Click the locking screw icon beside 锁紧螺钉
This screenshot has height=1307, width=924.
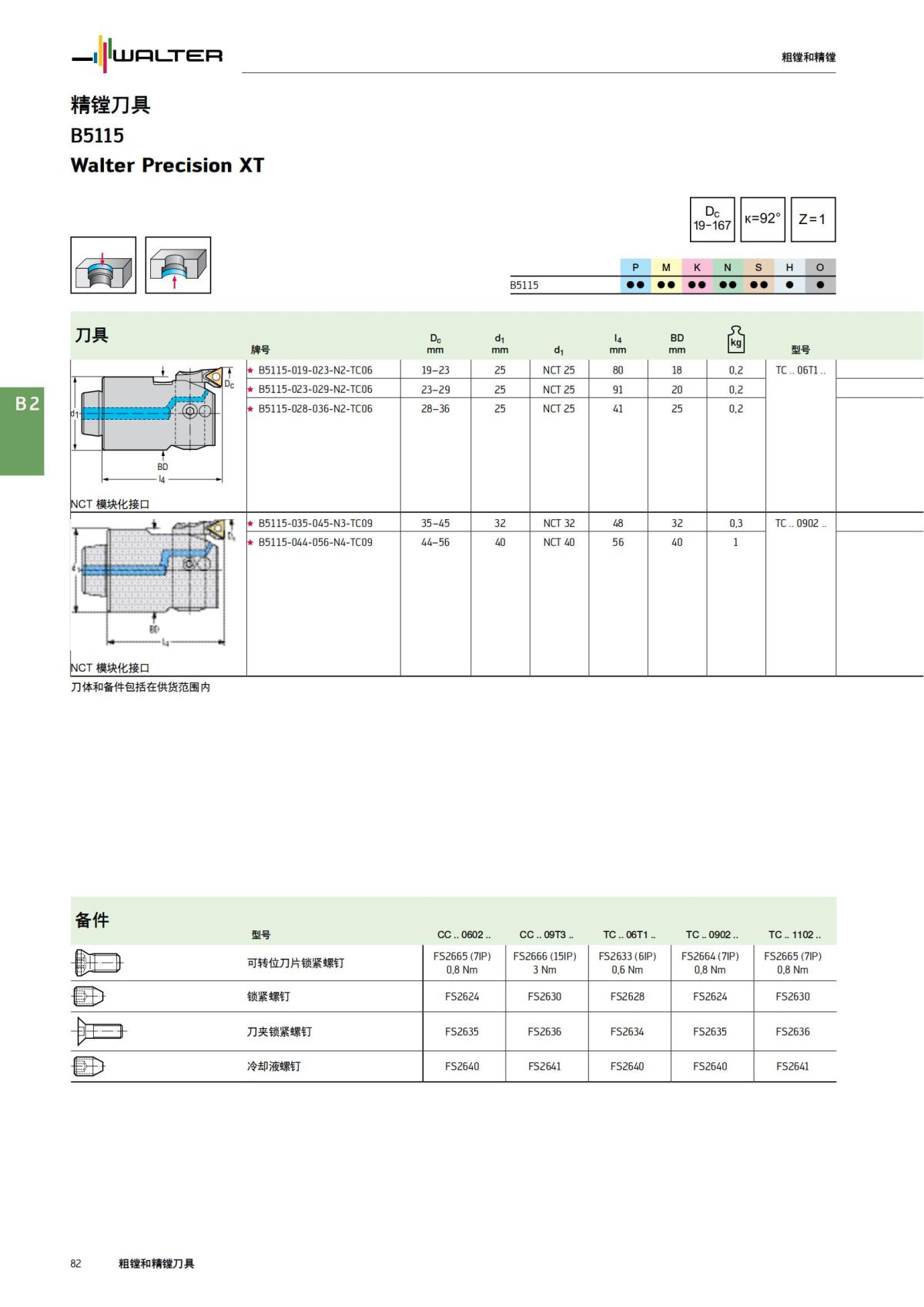click(x=88, y=997)
